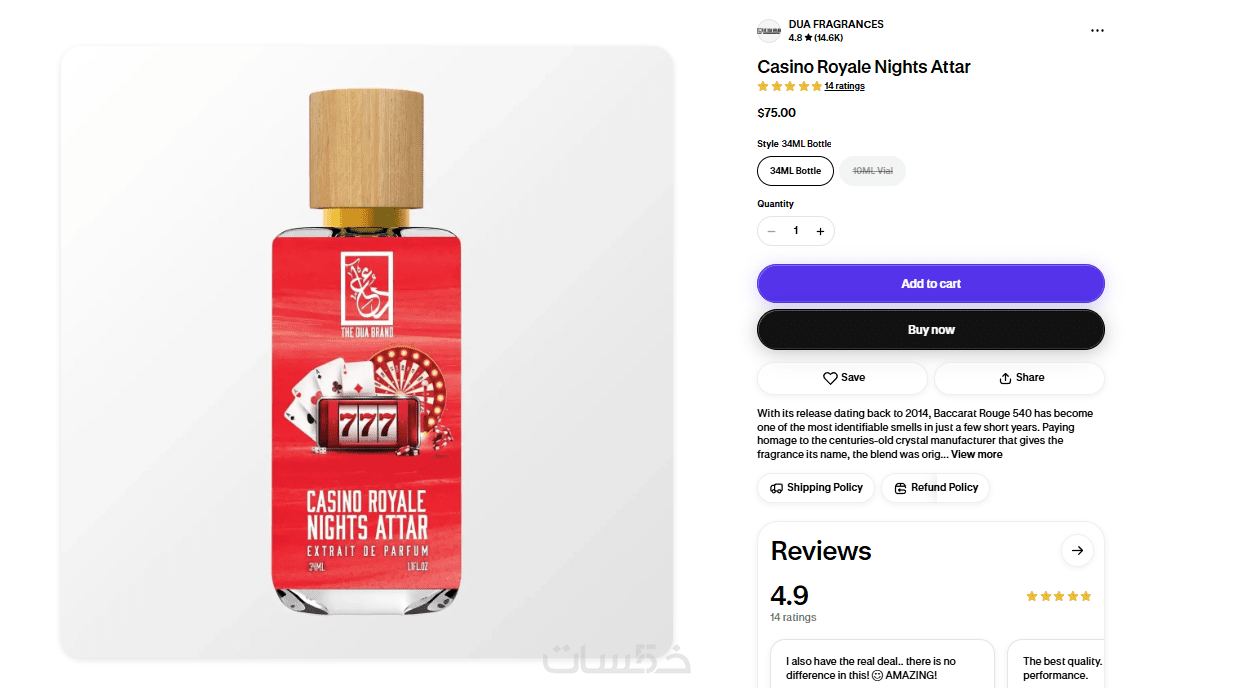Click the DUA FRAGRANCES shop name

coord(836,24)
